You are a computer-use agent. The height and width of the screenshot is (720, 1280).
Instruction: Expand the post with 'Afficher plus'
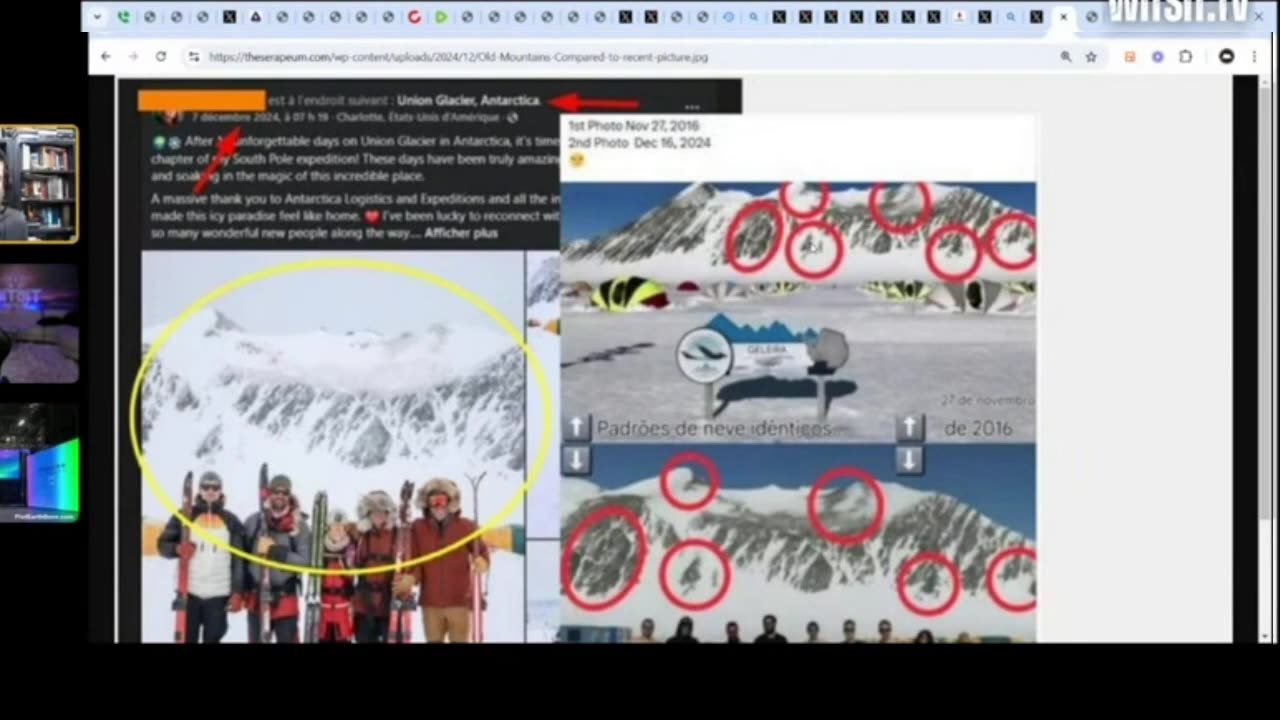(461, 233)
